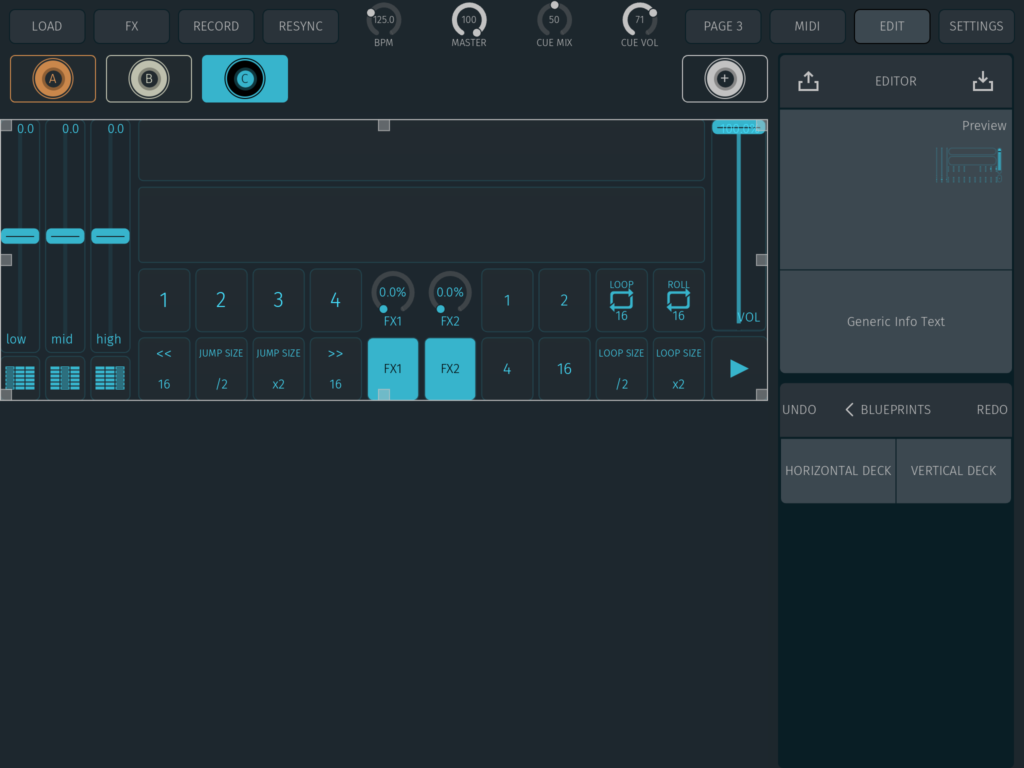Image resolution: width=1024 pixels, height=768 pixels.
Task: Toggle the FX2 enable button
Action: click(450, 369)
